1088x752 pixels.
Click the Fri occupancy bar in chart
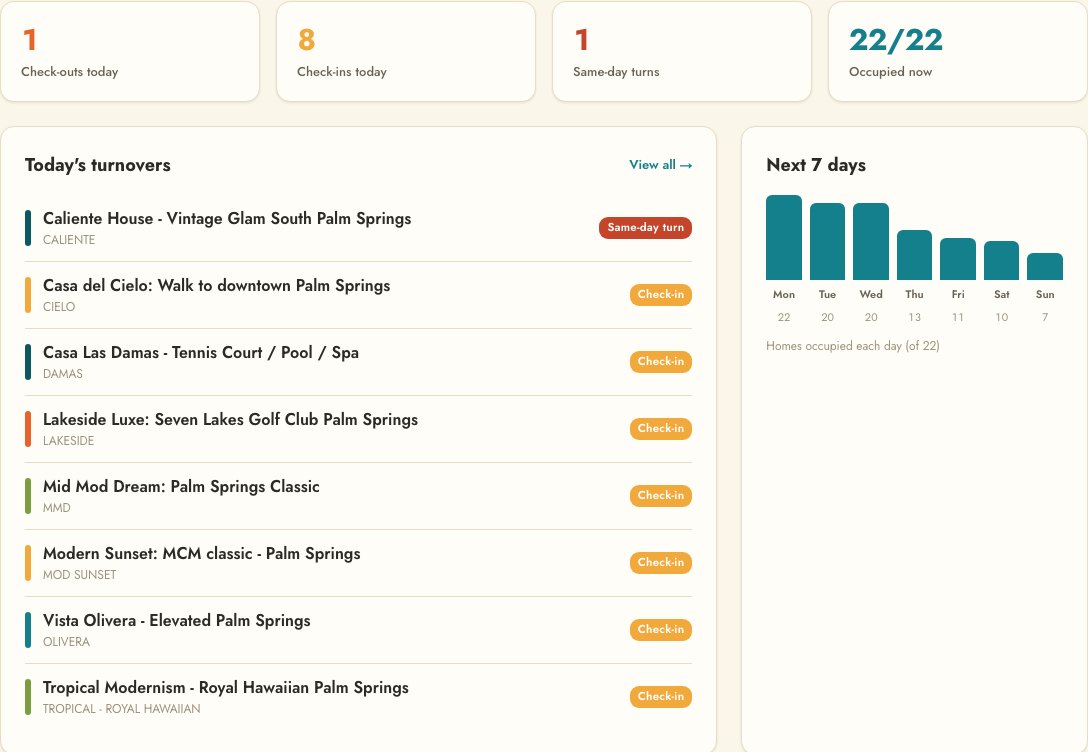coord(958,259)
